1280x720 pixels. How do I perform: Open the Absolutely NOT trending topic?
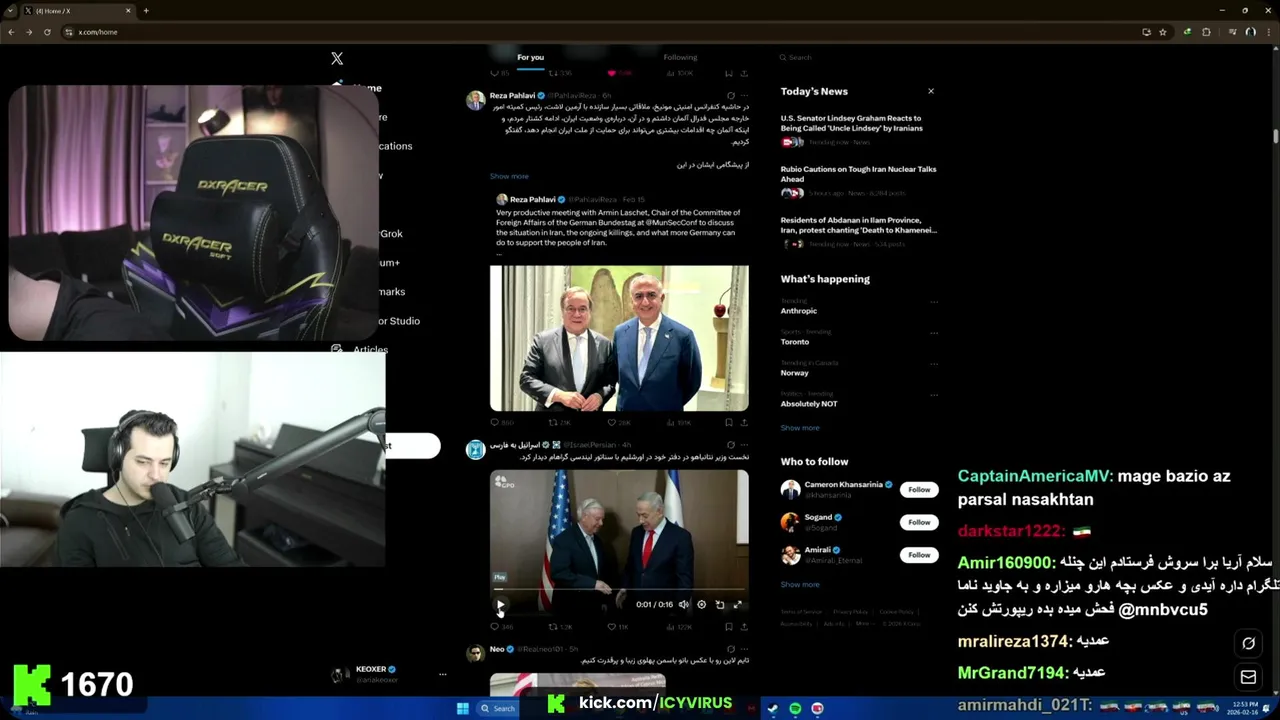point(809,404)
